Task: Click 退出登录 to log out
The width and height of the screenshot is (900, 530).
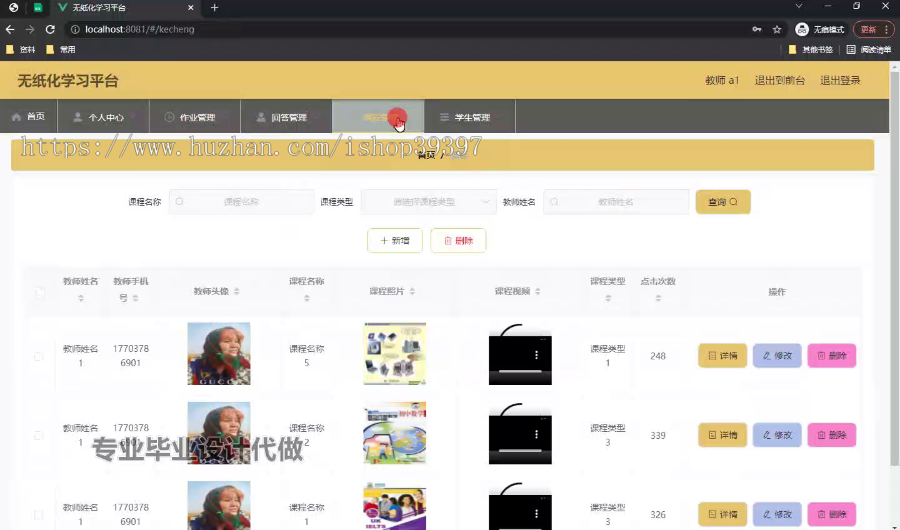Action: 840,80
